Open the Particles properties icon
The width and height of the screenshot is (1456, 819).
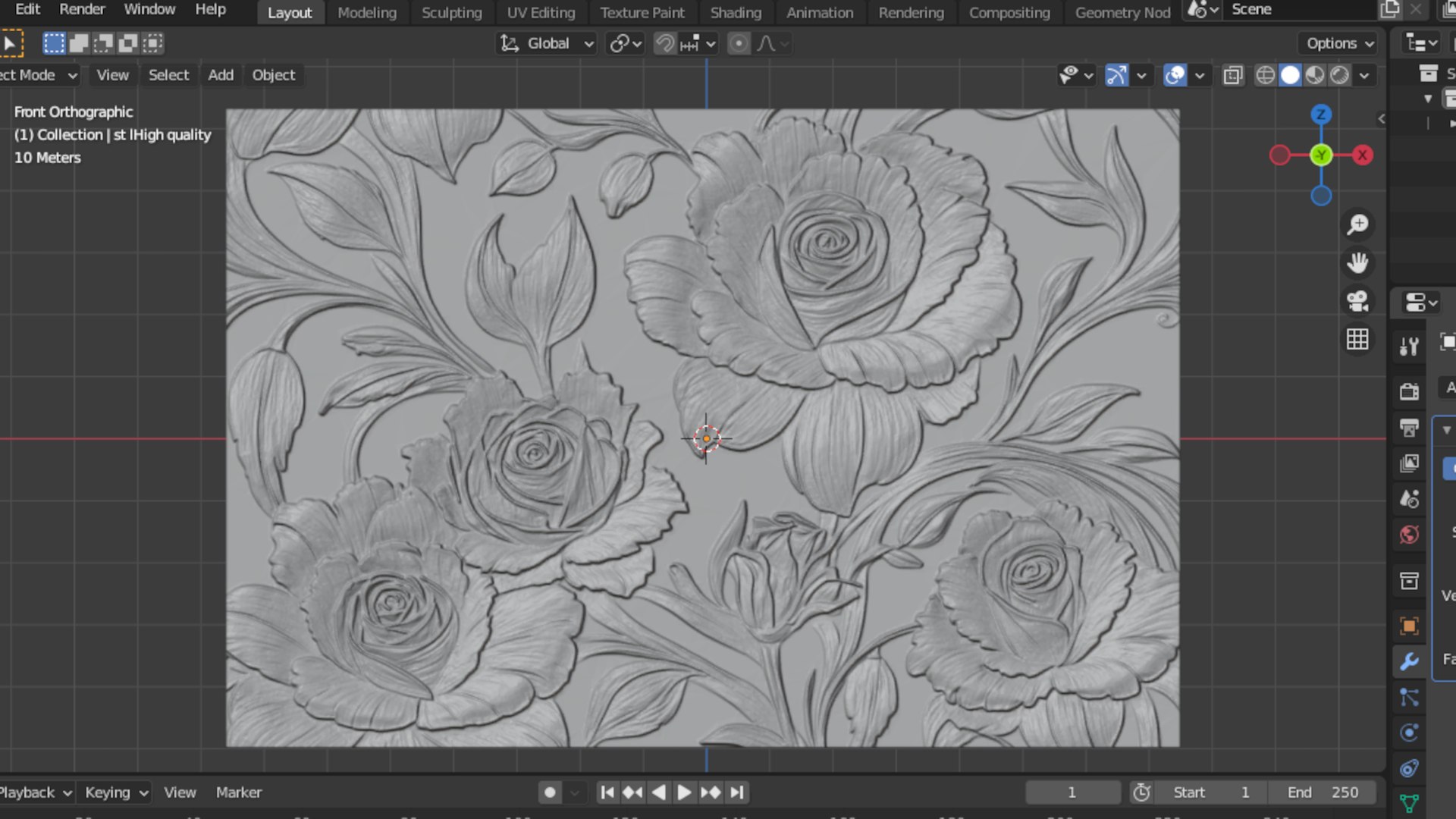pyautogui.click(x=1409, y=697)
